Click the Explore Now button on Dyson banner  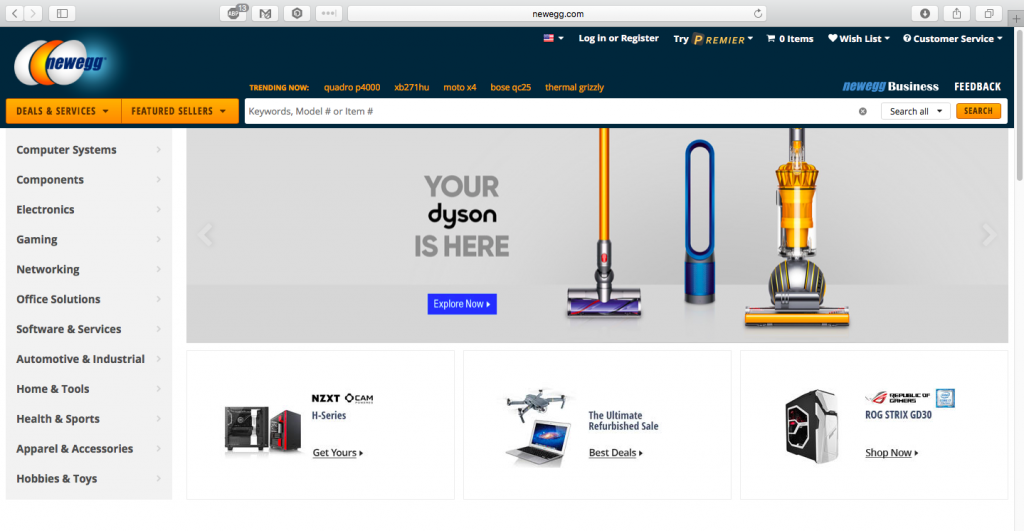coord(462,304)
